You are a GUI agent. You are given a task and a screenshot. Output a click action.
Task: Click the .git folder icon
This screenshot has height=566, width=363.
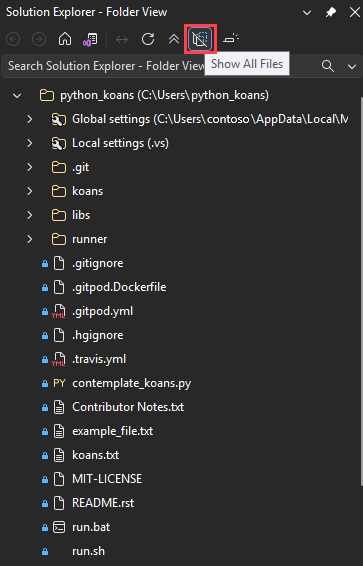tap(59, 167)
